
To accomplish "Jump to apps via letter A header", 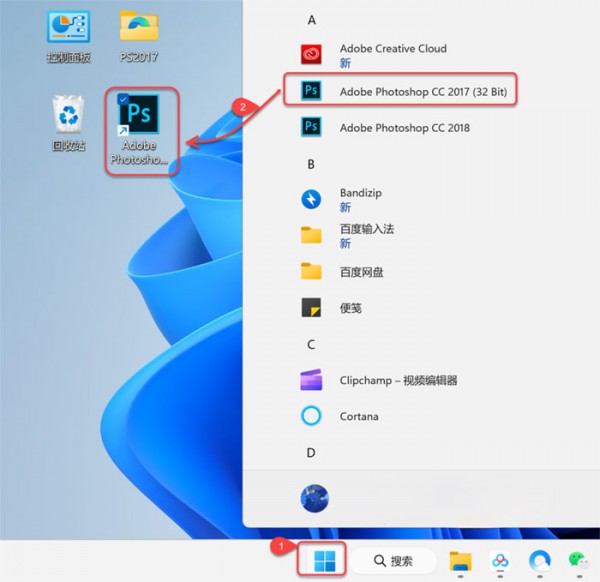I will [311, 20].
